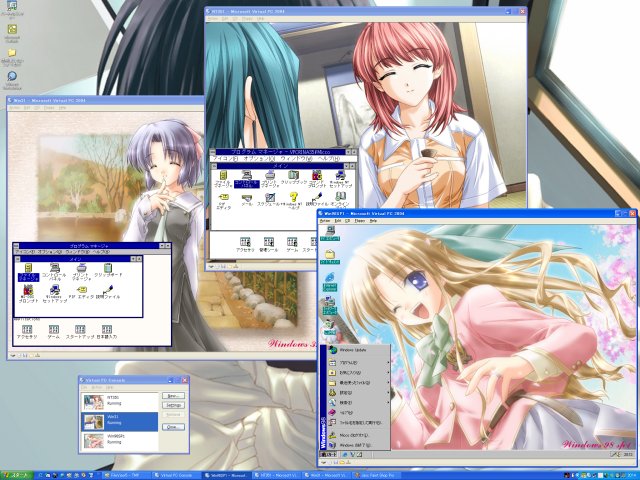Image resolution: width=640 pixels, height=480 pixels.
Task: Open control-menu box of Win31 Main group
Action: (x=18, y=259)
